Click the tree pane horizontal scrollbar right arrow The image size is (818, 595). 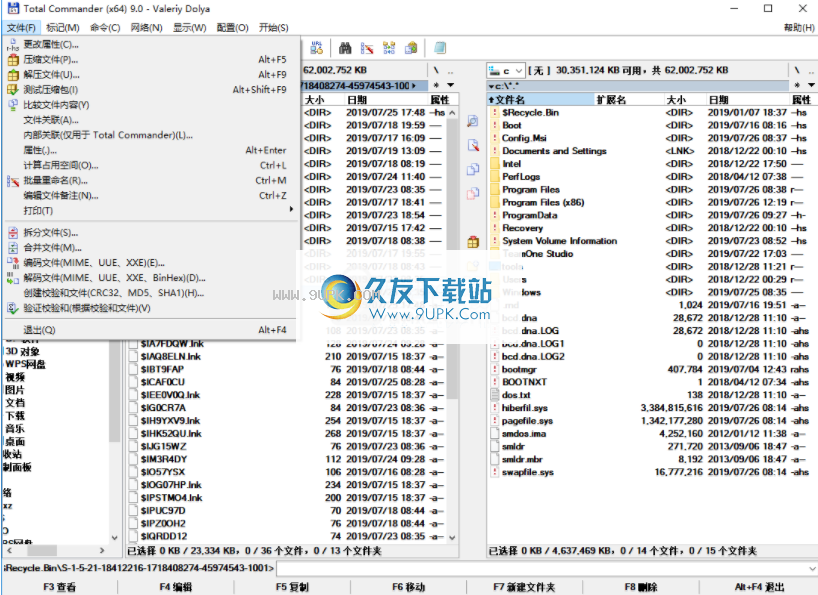[102, 550]
